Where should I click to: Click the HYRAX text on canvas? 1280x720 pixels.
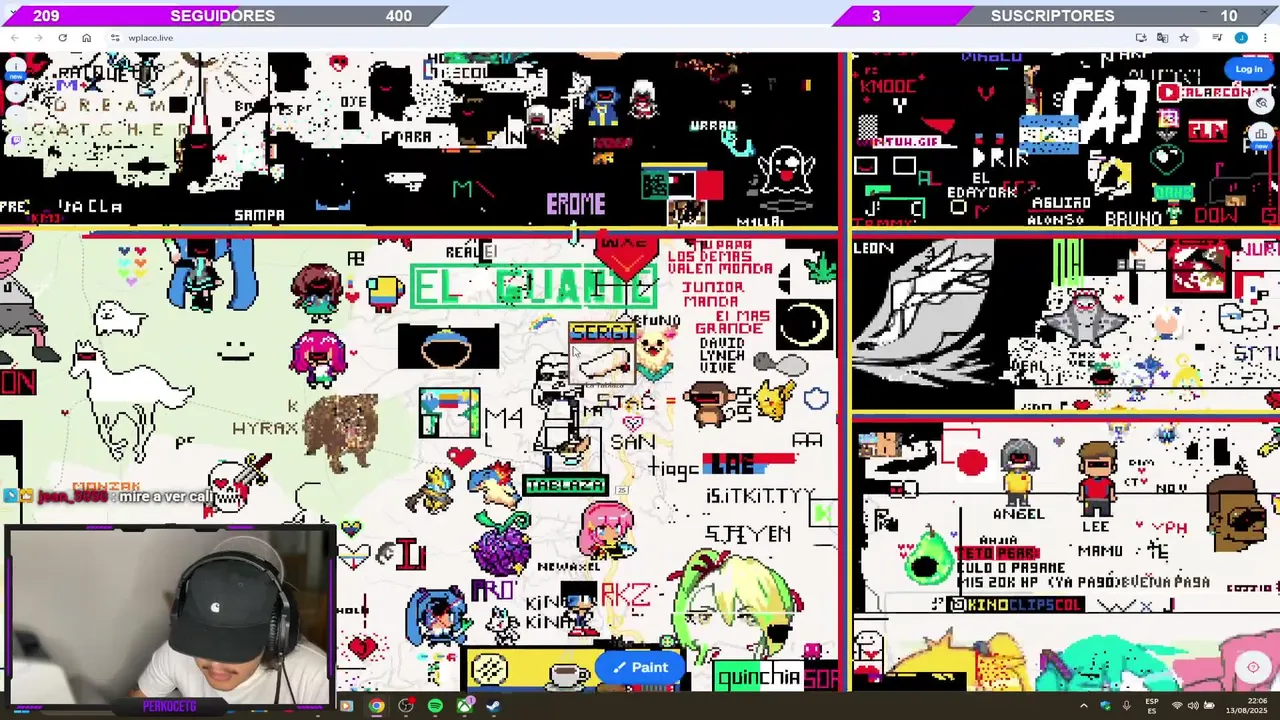click(265, 428)
